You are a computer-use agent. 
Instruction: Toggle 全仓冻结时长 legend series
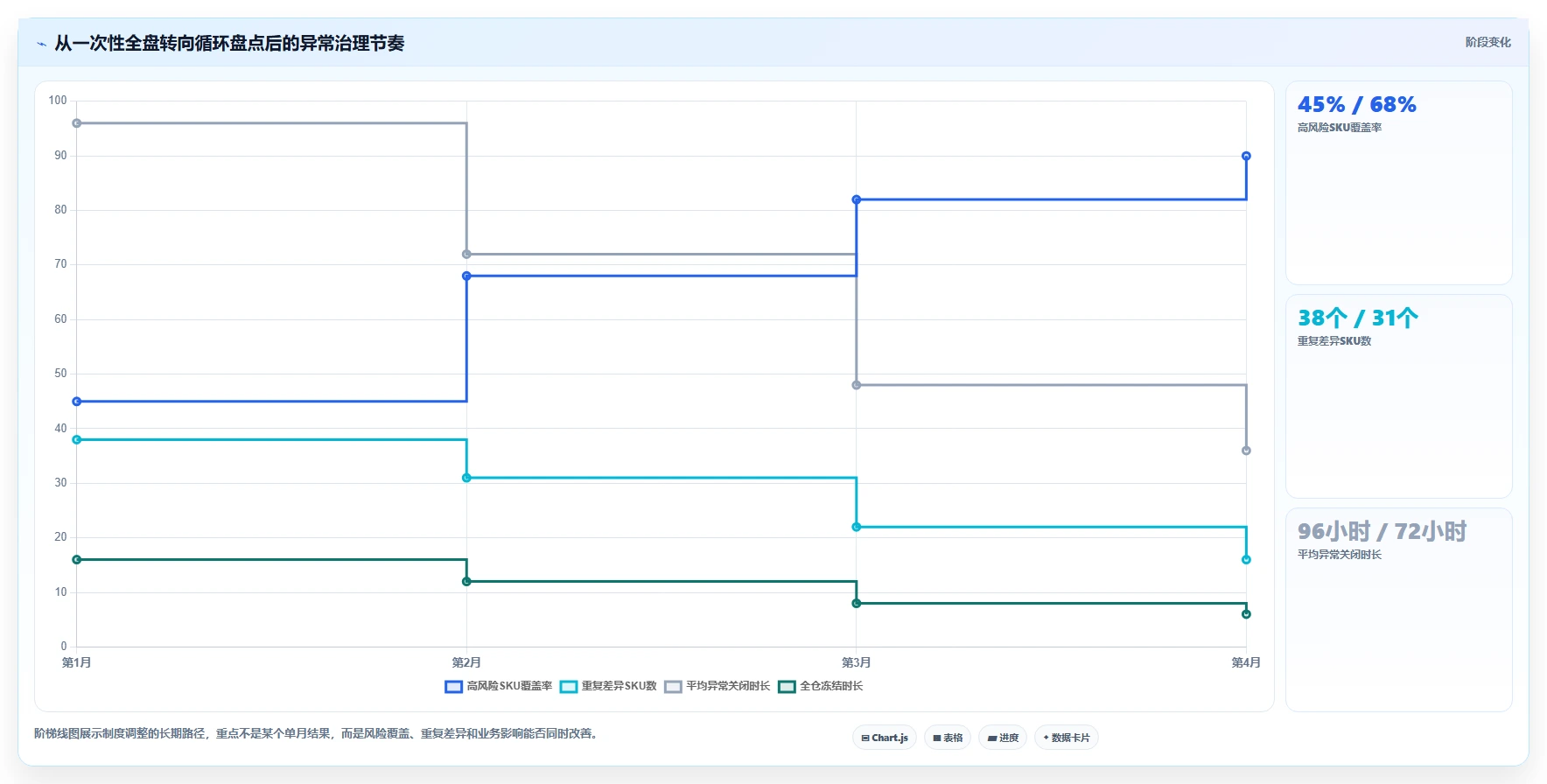point(821,686)
